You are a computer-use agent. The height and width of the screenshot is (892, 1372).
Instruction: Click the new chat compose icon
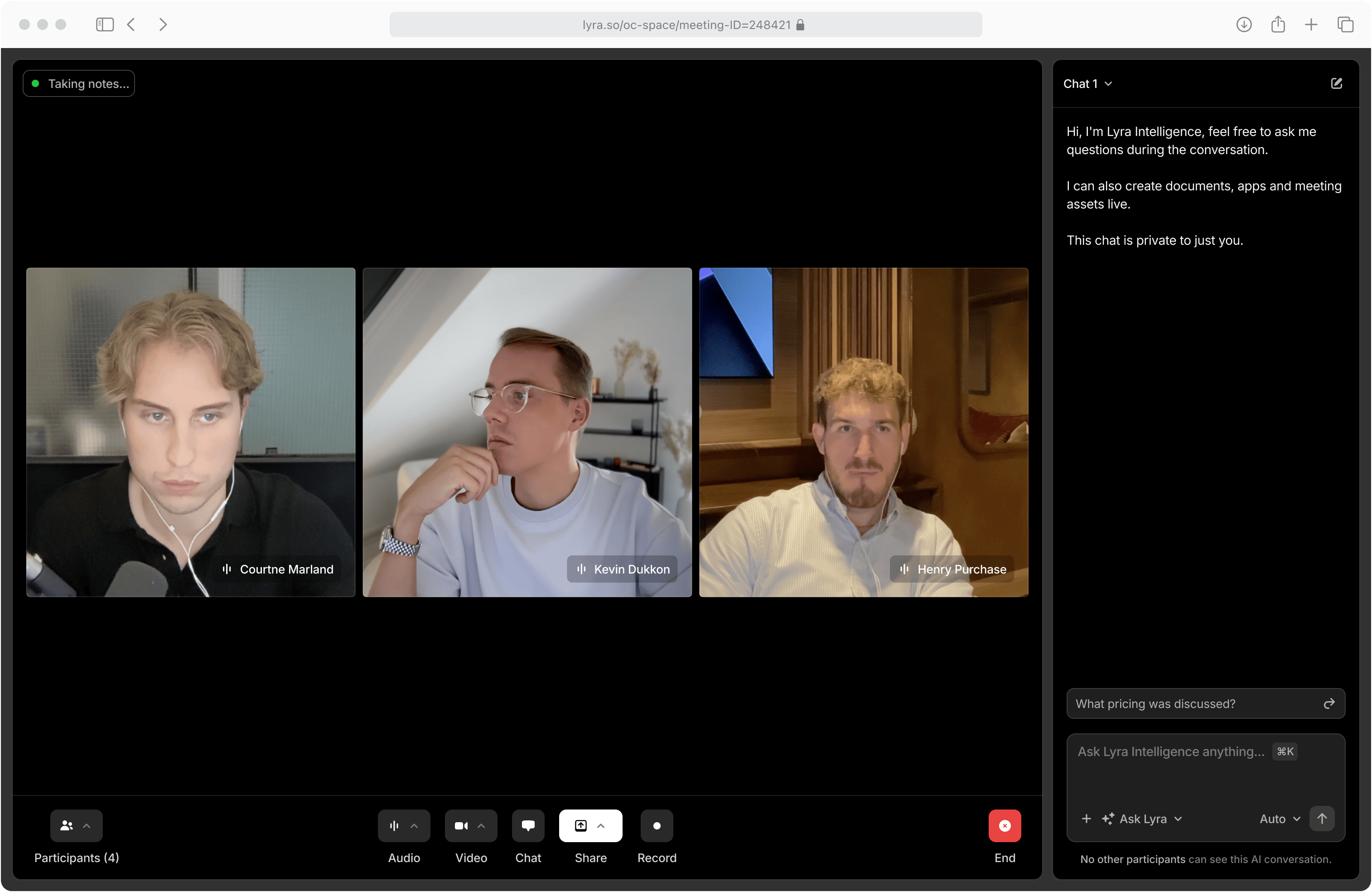point(1336,83)
